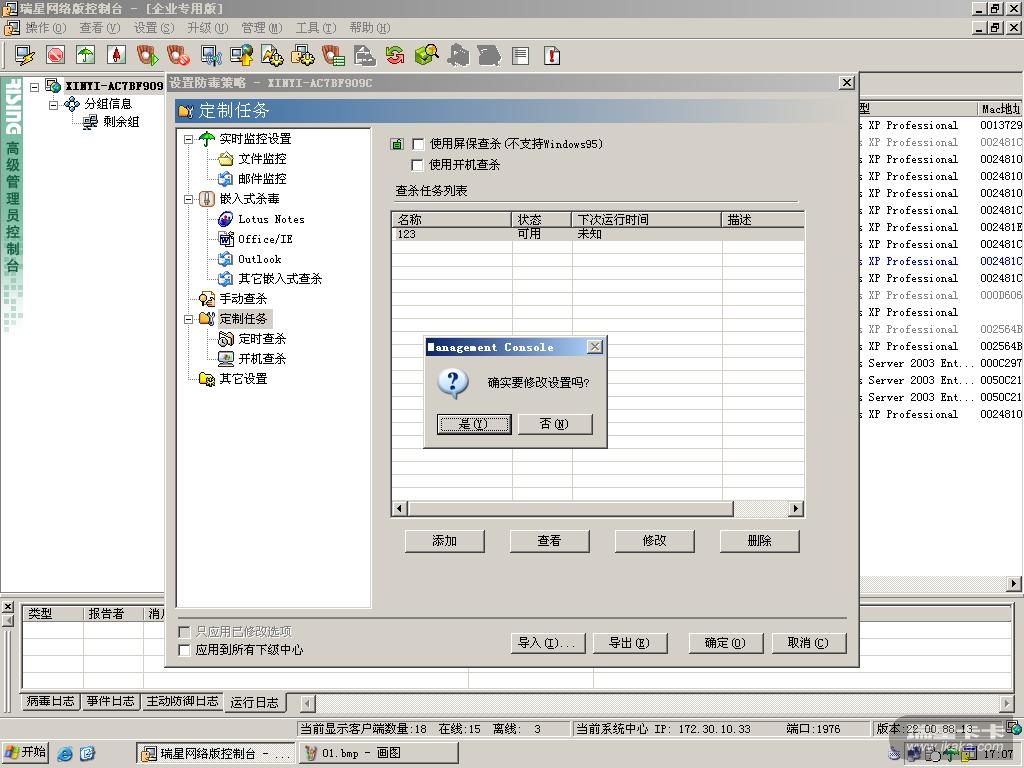
Task: Toggle 只应用已修改选项 checkbox
Action: point(184,632)
